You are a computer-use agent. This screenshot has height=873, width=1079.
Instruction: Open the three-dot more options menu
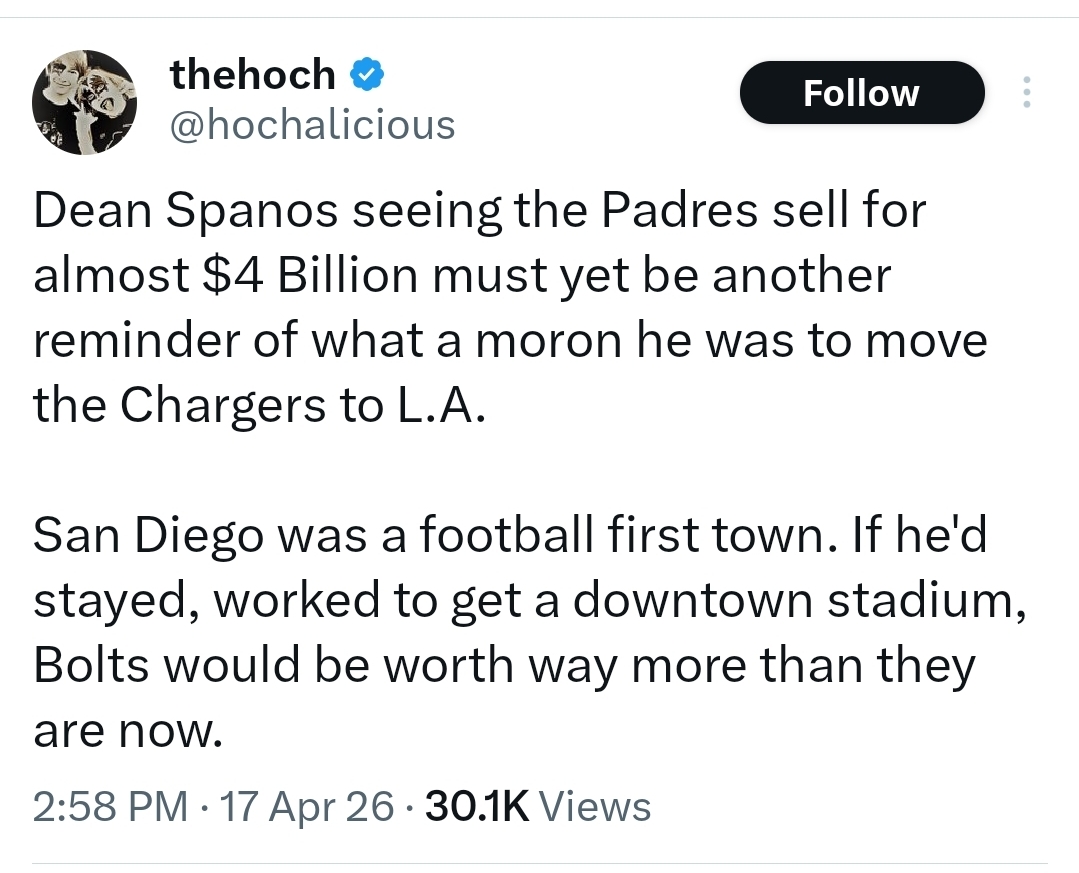point(1024,93)
